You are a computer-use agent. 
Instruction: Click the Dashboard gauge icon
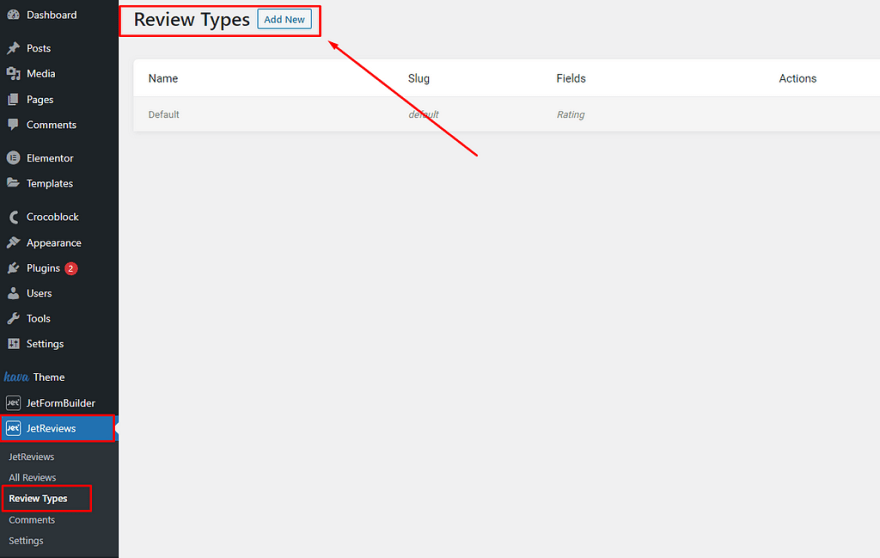pyautogui.click(x=13, y=15)
